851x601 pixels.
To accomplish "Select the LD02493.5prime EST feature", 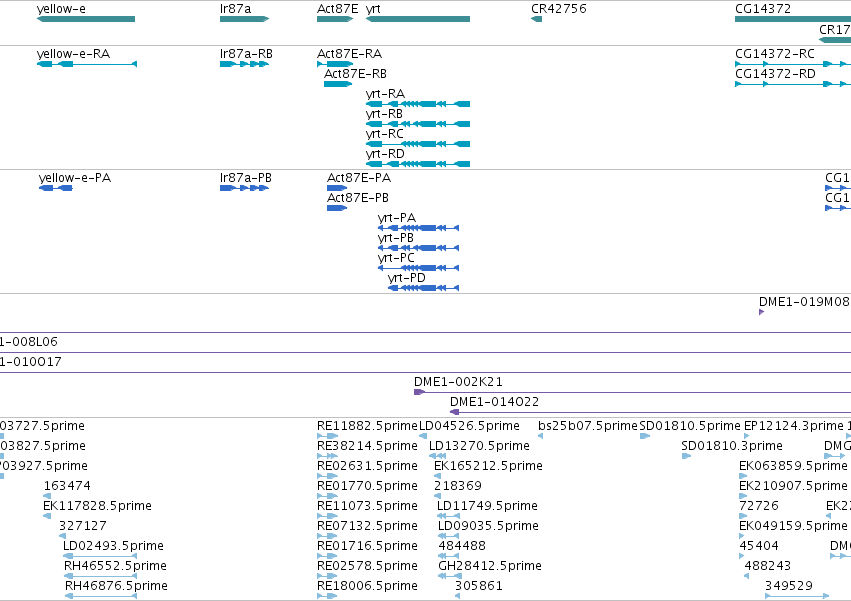I will pyautogui.click(x=100, y=556).
